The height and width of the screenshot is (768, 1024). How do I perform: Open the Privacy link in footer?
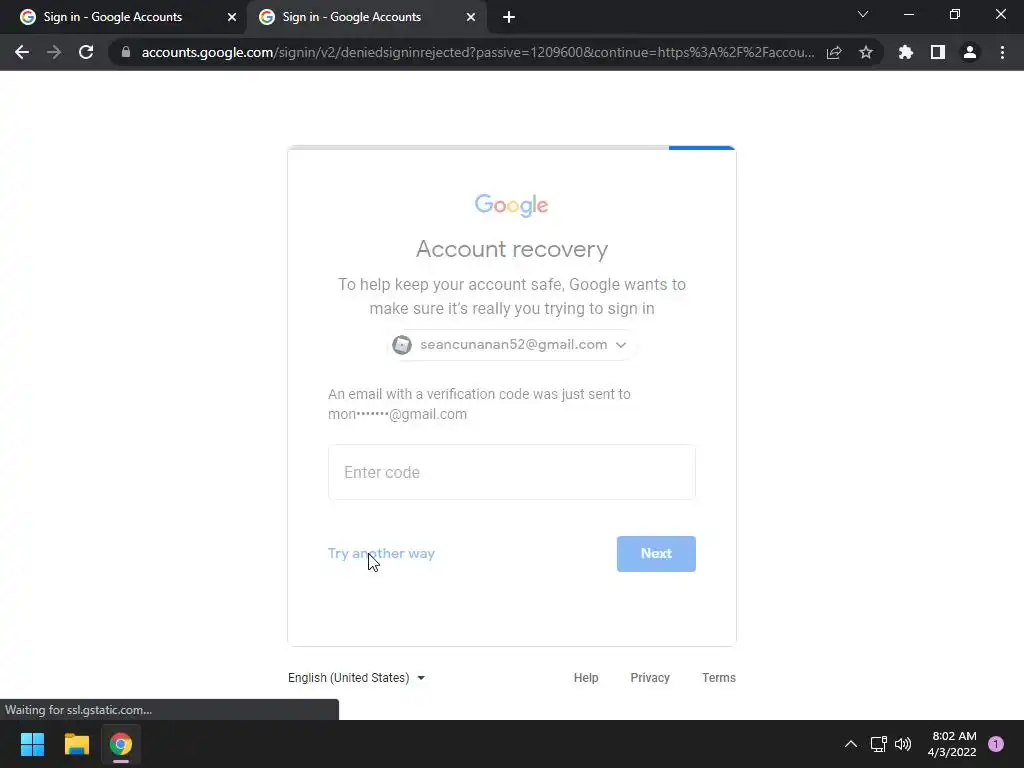[x=650, y=678]
